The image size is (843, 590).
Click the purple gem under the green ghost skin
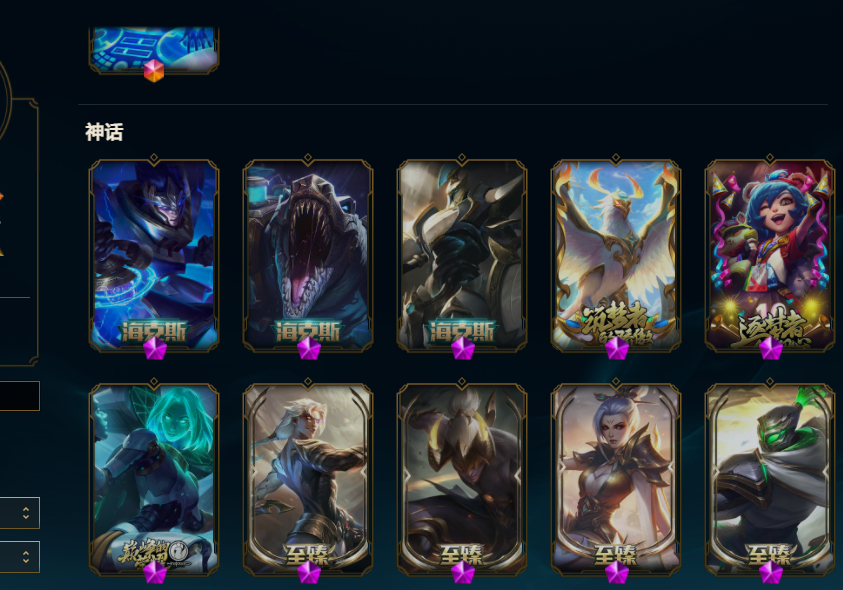pos(155,572)
